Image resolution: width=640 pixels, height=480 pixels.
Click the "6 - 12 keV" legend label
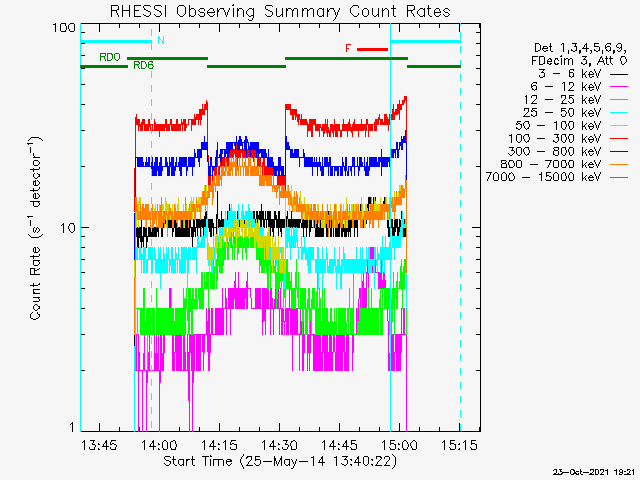coord(566,87)
